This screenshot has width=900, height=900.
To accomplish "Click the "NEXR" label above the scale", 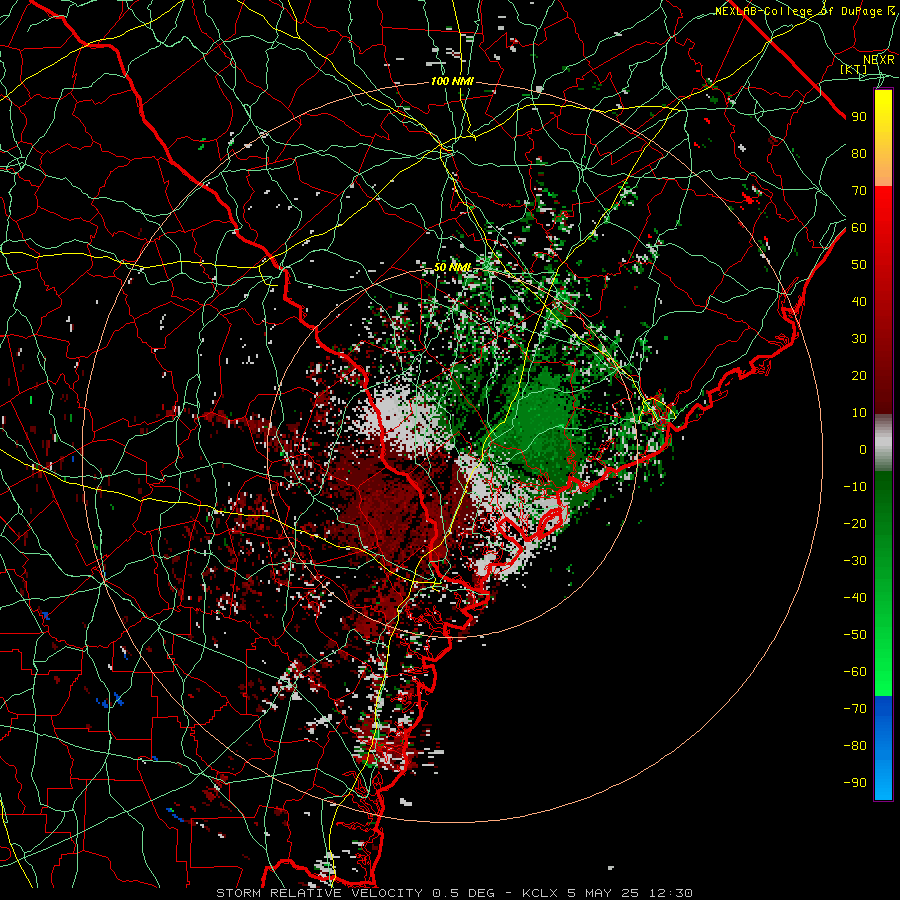I will pyautogui.click(x=879, y=60).
